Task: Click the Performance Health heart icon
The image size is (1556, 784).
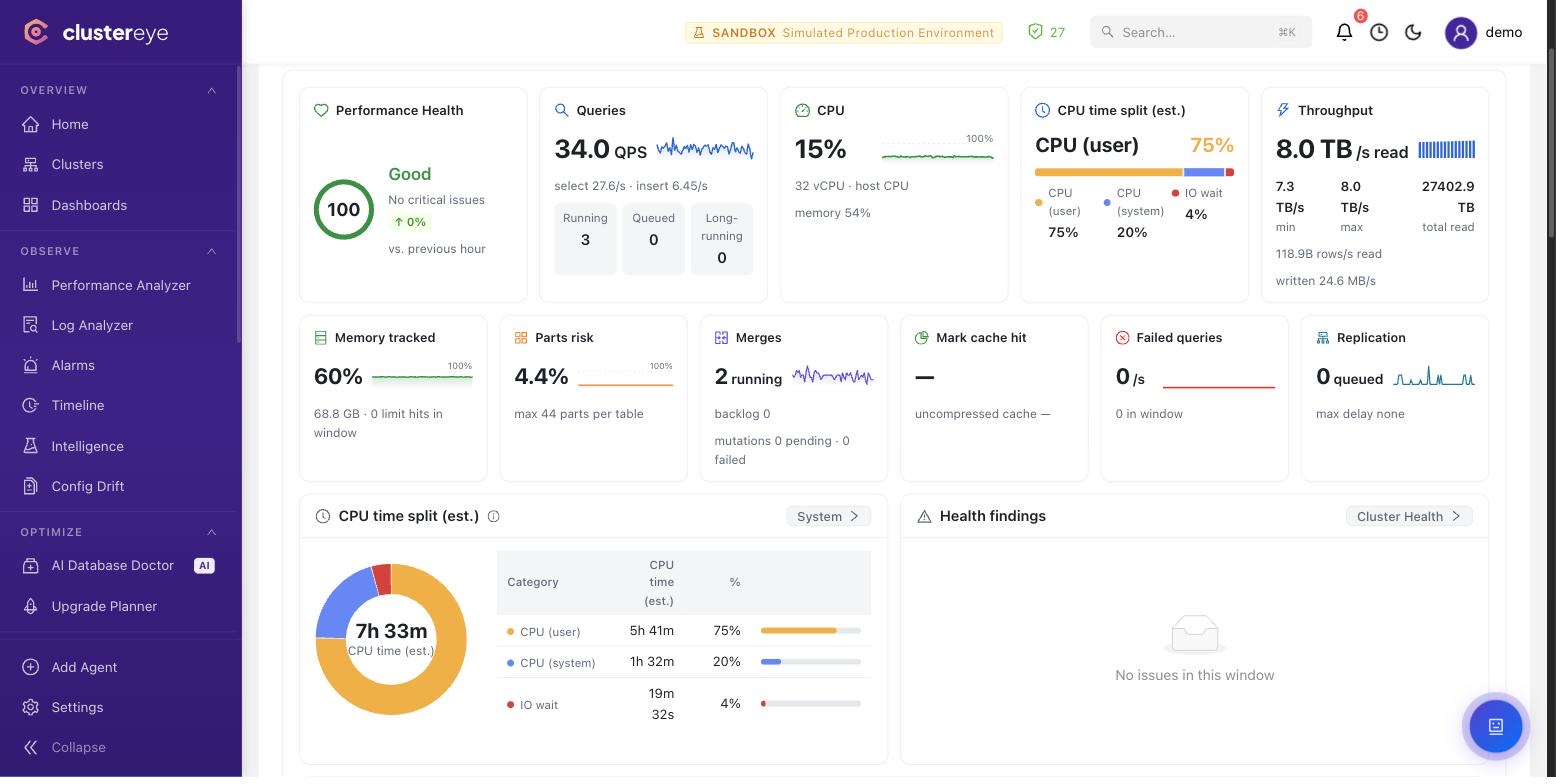Action: (x=321, y=110)
